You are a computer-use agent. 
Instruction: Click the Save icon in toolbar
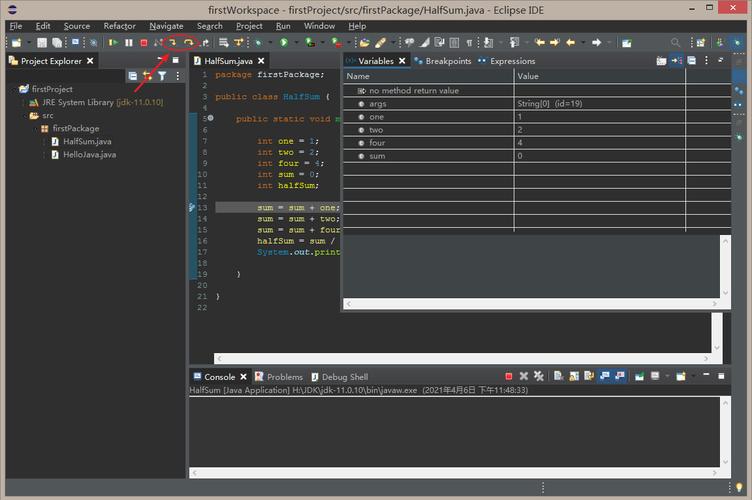click(x=42, y=43)
